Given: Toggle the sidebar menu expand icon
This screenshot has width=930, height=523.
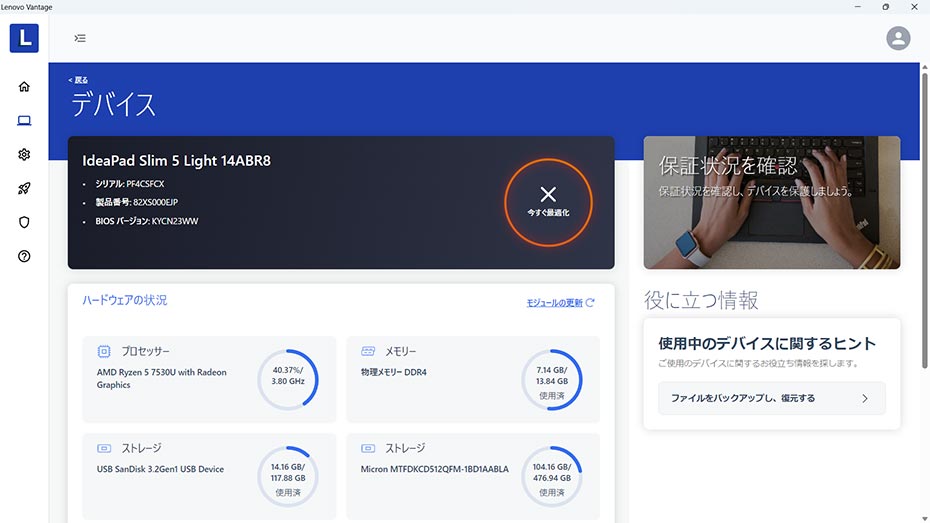Looking at the screenshot, I should [x=80, y=38].
